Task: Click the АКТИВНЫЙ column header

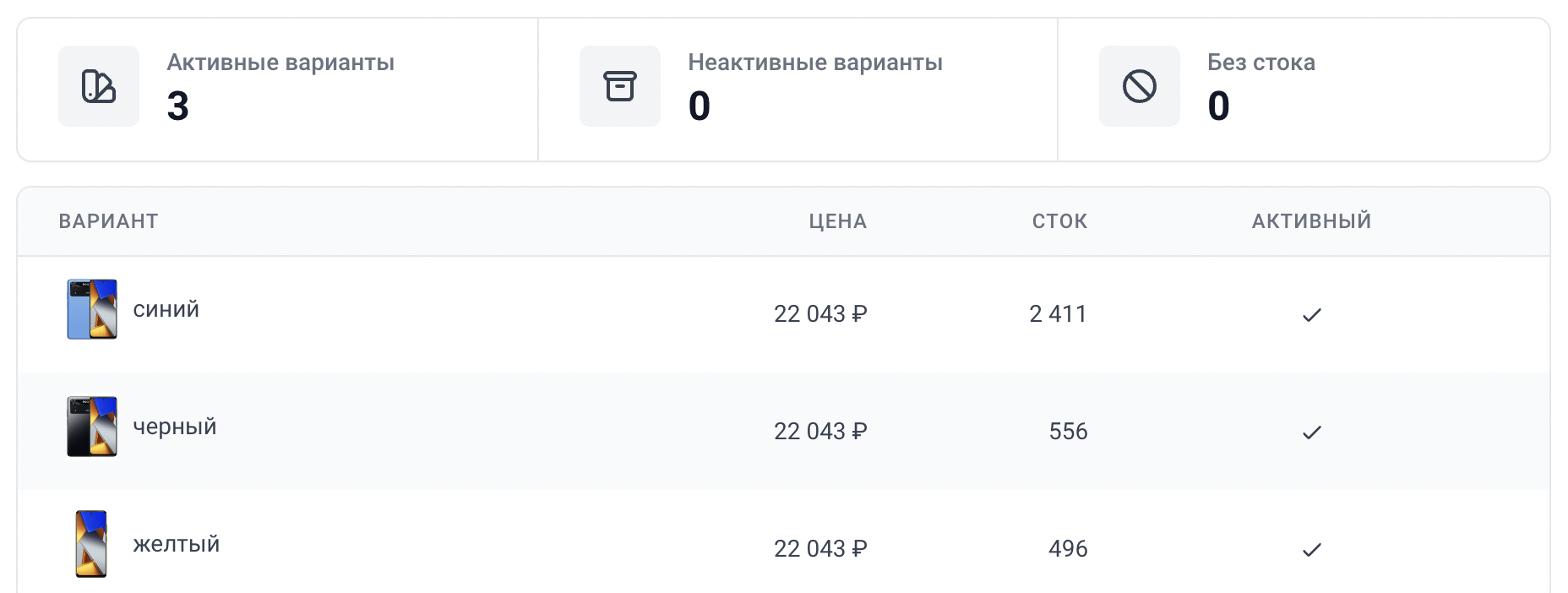Action: tap(1311, 221)
